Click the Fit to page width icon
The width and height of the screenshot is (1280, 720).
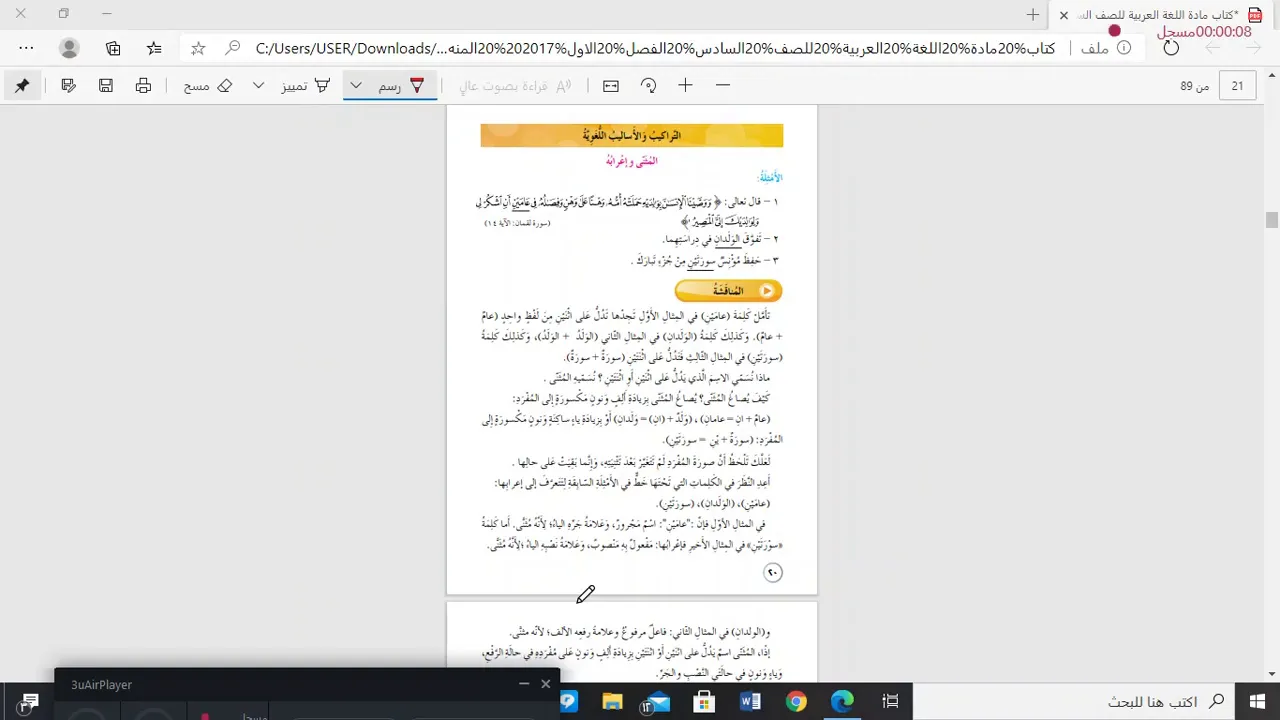pos(611,86)
